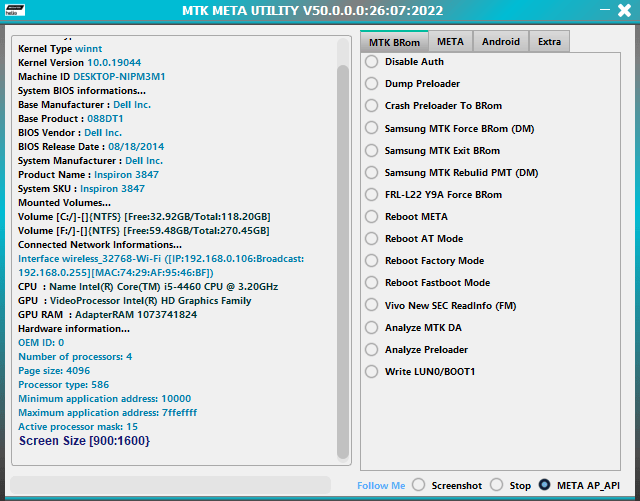
Task: Click the Kernel Type winnt line
Action: tap(60, 49)
